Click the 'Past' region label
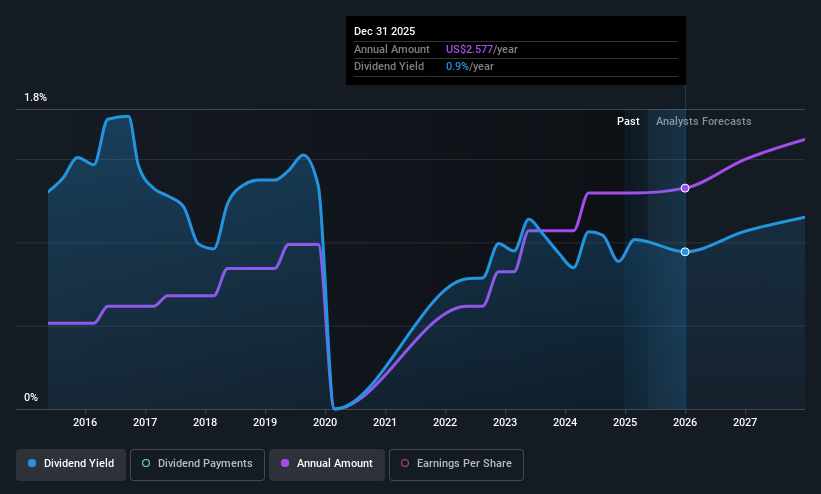821x494 pixels. [x=628, y=122]
